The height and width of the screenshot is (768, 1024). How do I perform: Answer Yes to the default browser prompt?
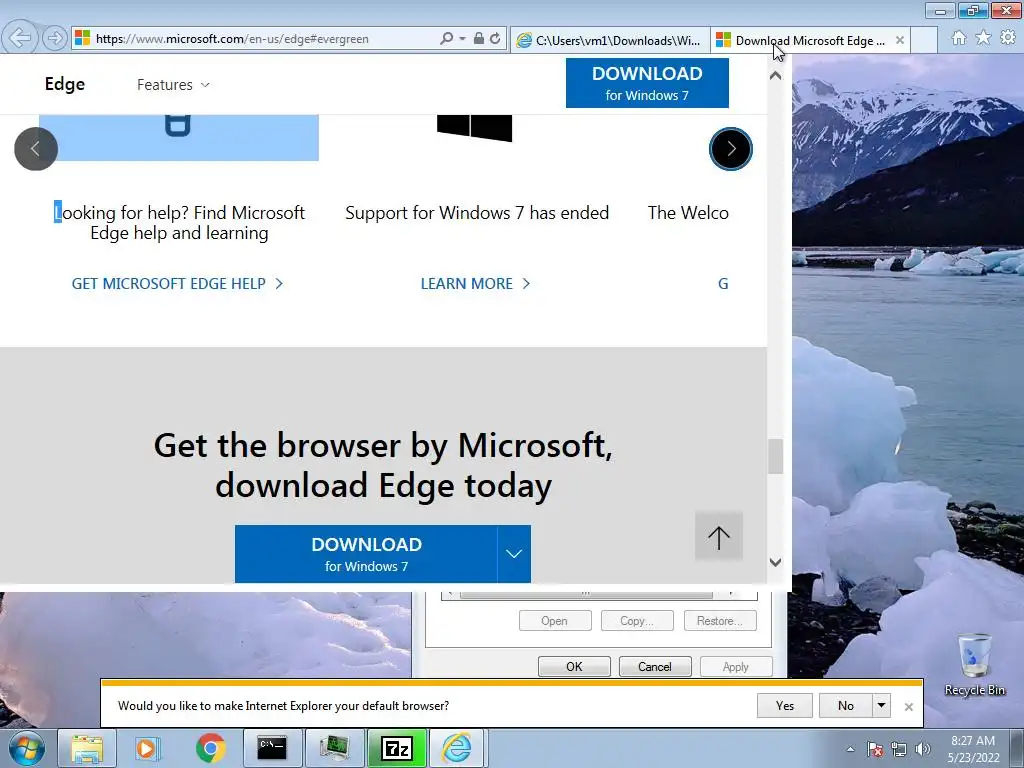(x=784, y=705)
